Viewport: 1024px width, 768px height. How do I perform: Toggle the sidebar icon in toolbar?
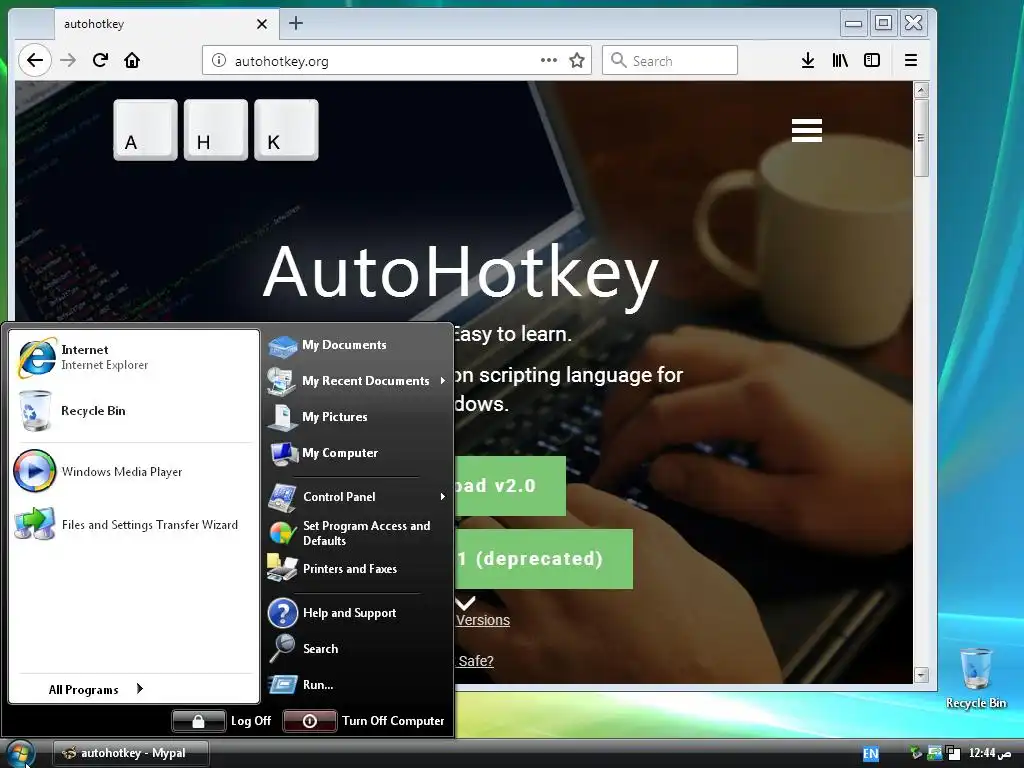point(872,61)
